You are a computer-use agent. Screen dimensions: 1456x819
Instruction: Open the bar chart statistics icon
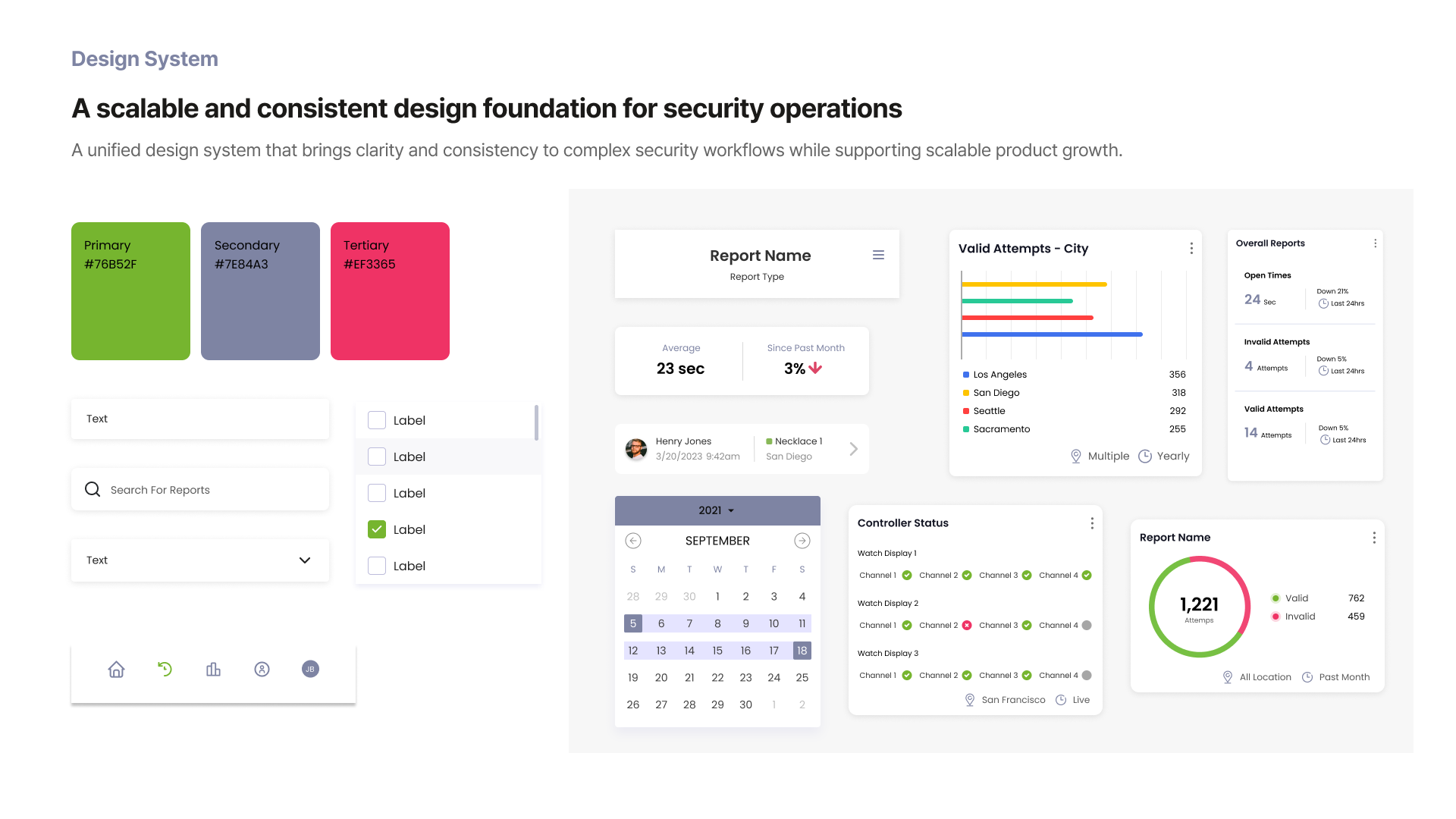pos(213,670)
